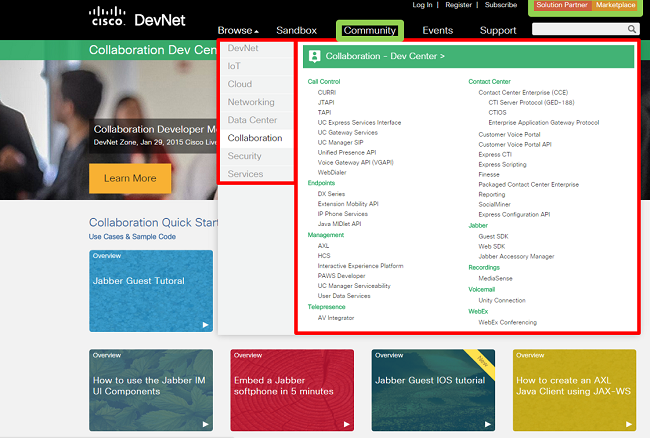
Task: Click the Marketplace button
Action: pyautogui.click(x=616, y=5)
